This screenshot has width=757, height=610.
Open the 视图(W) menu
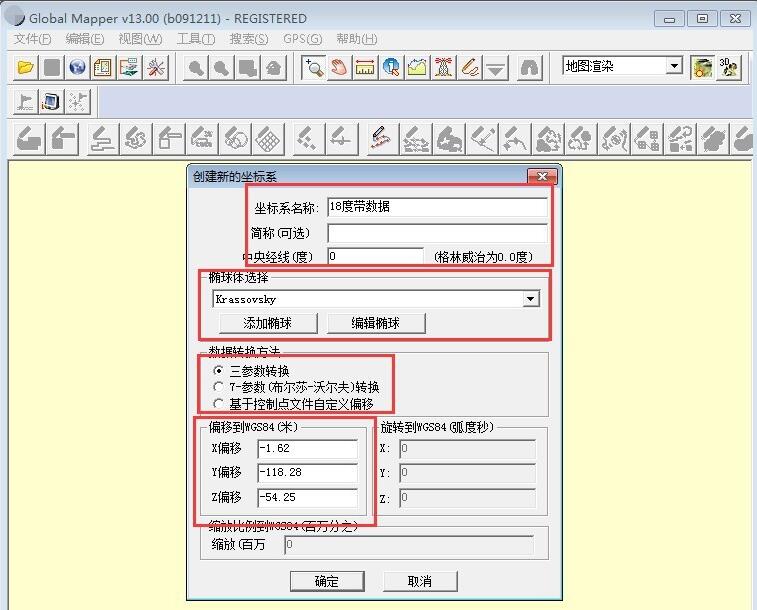click(140, 39)
